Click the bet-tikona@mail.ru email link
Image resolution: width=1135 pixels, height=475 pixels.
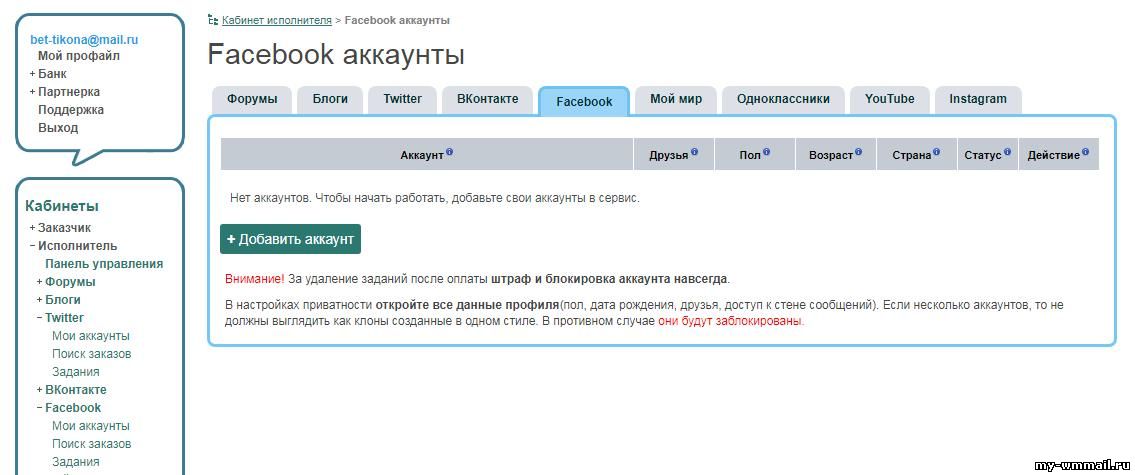[84, 40]
